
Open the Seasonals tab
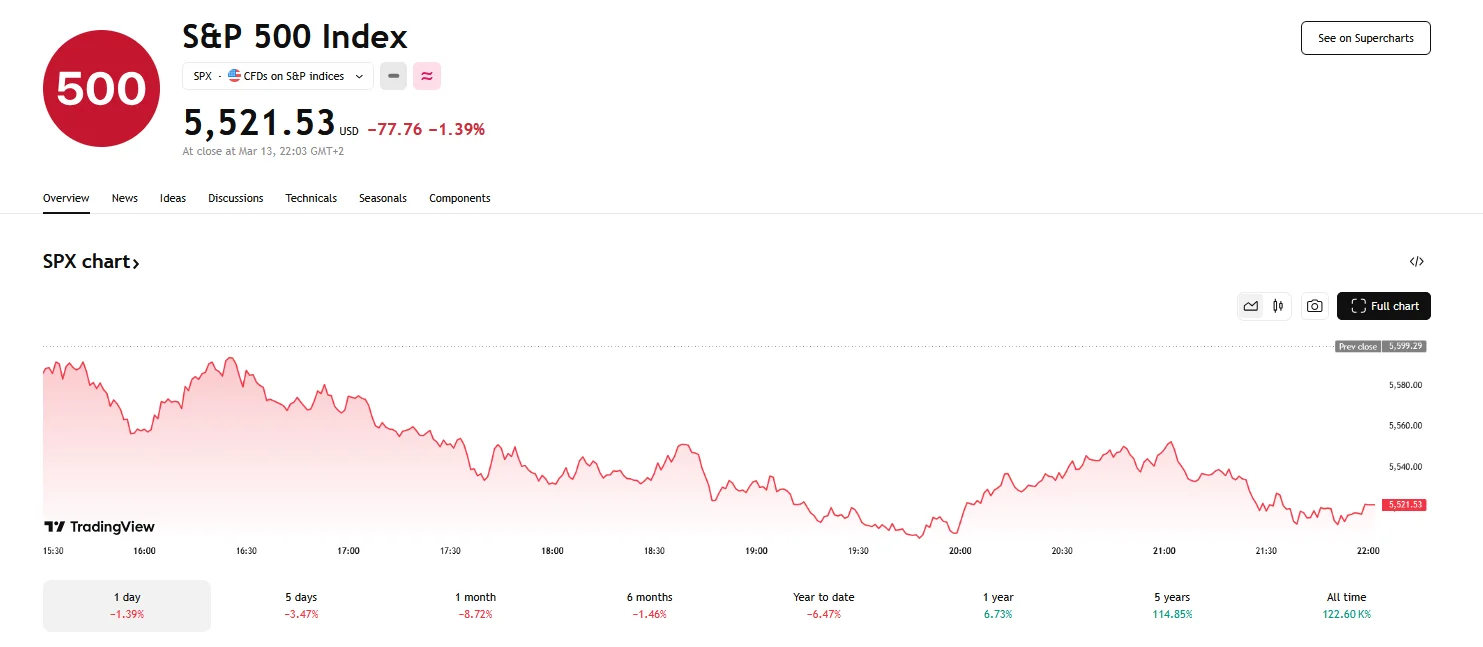[383, 198]
